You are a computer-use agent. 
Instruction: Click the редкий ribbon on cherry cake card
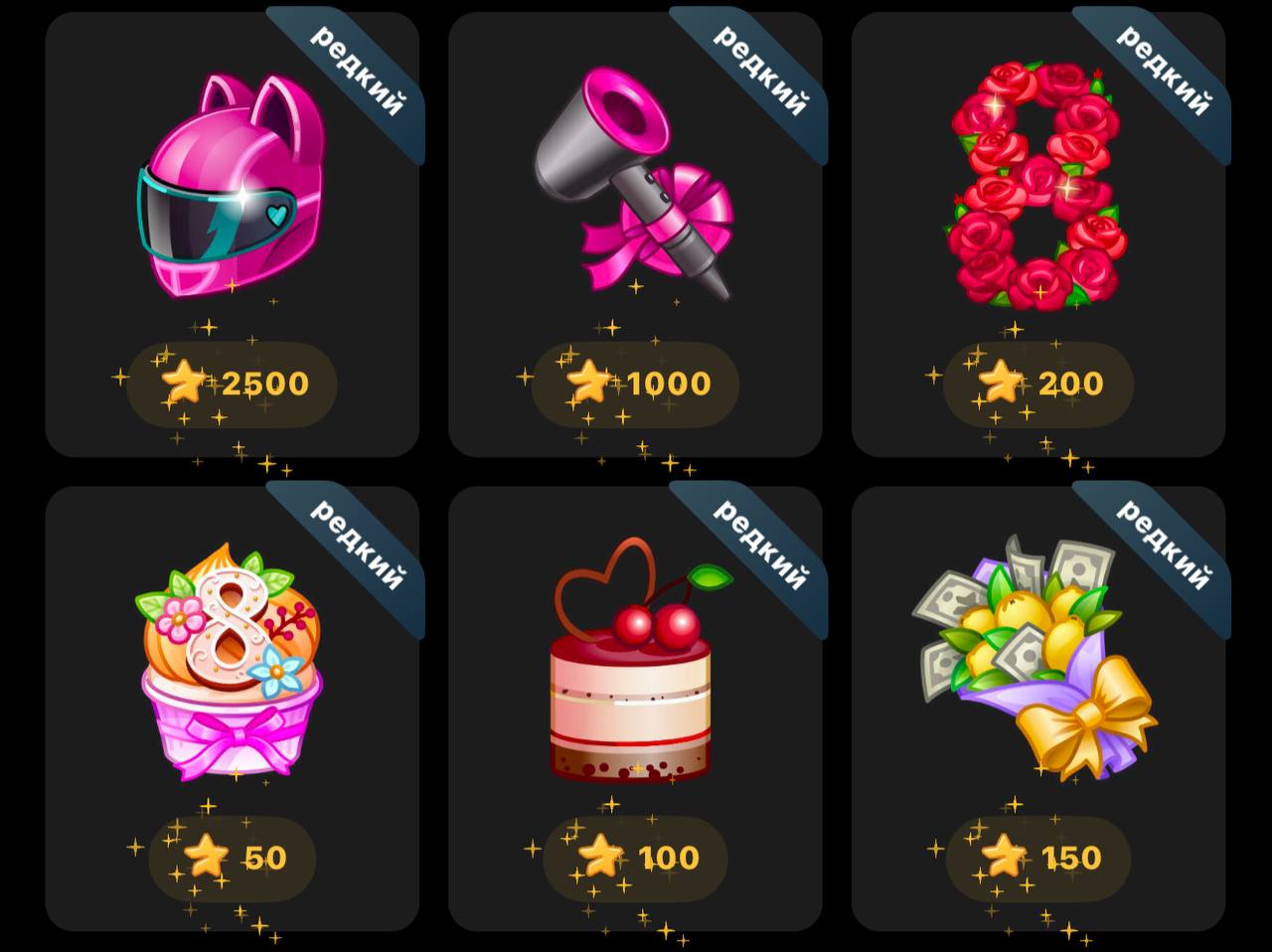pyautogui.click(x=759, y=546)
